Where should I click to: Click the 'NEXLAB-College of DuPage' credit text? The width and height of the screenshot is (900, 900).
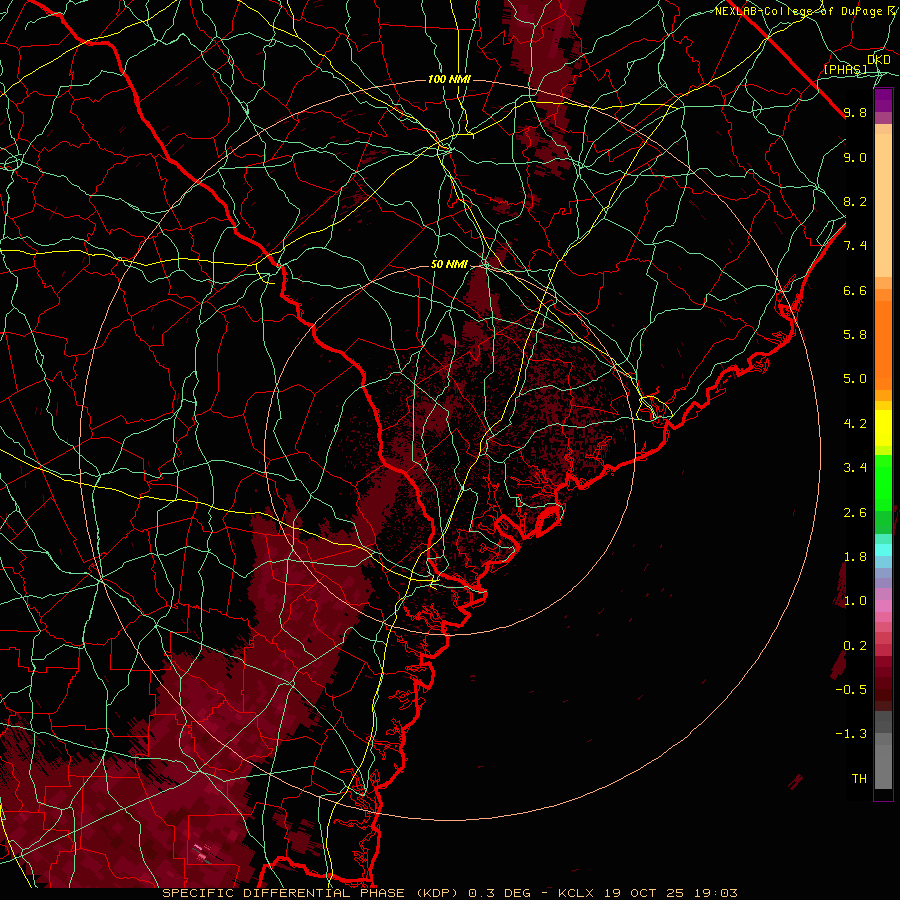(798, 11)
